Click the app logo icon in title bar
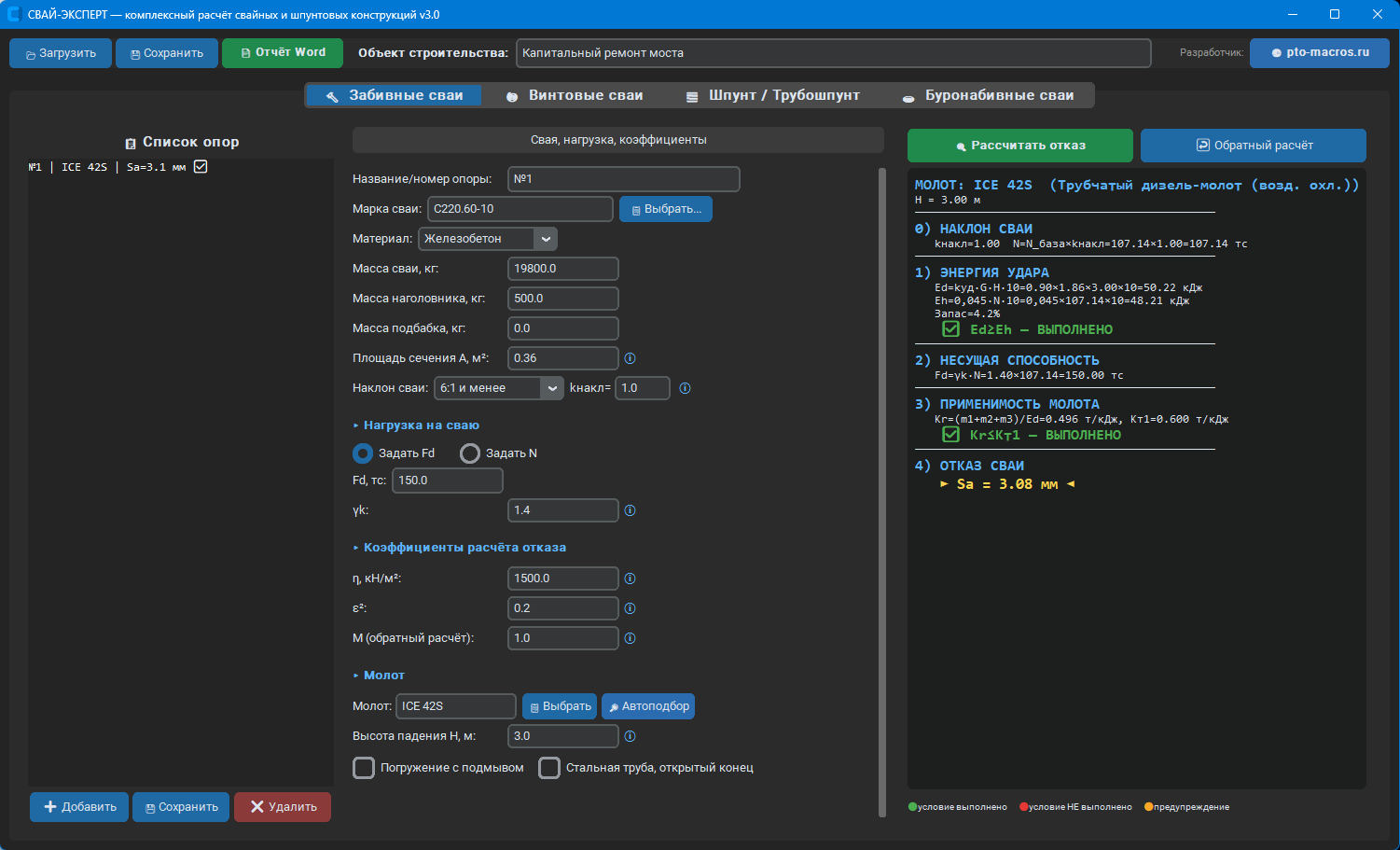 (14, 14)
